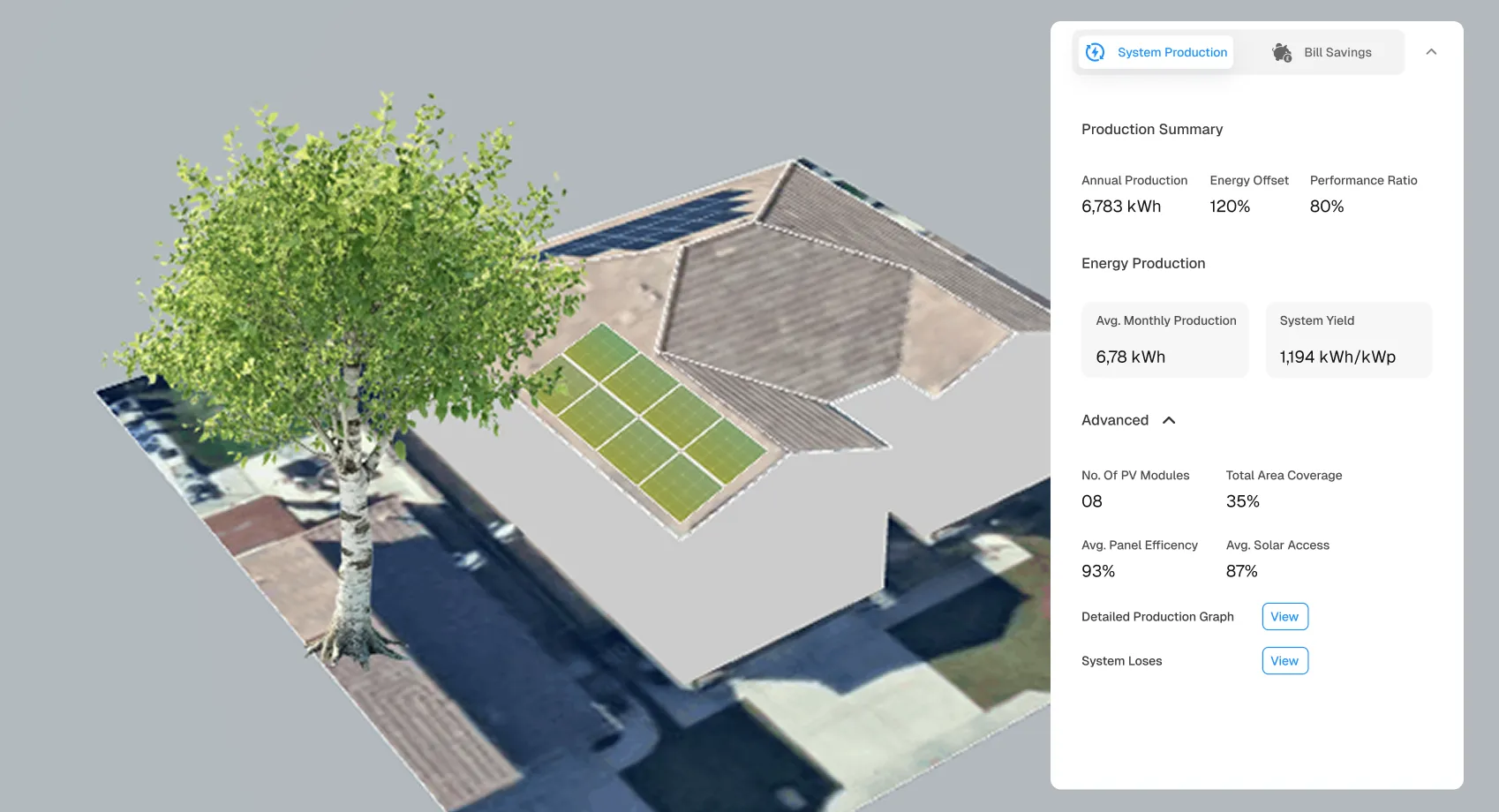The width and height of the screenshot is (1499, 812).
Task: Click the Energy Offset value 120%
Action: 1230,207
